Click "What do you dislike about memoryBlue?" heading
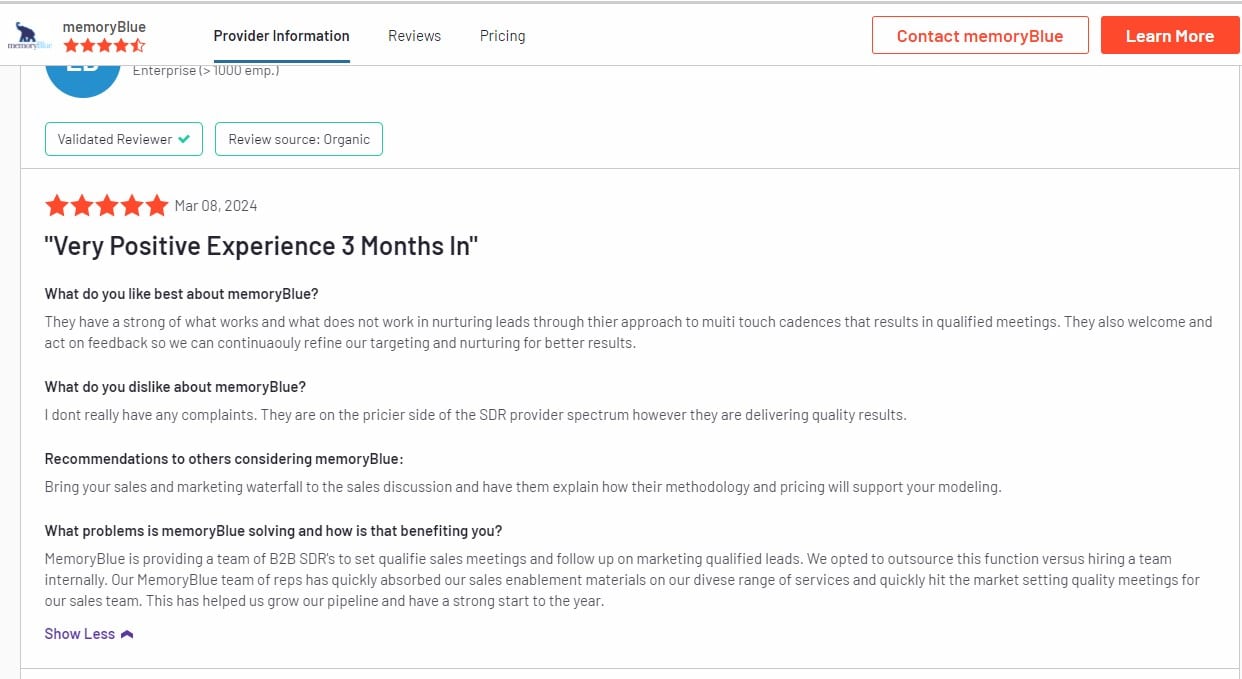1242x679 pixels. pos(175,387)
